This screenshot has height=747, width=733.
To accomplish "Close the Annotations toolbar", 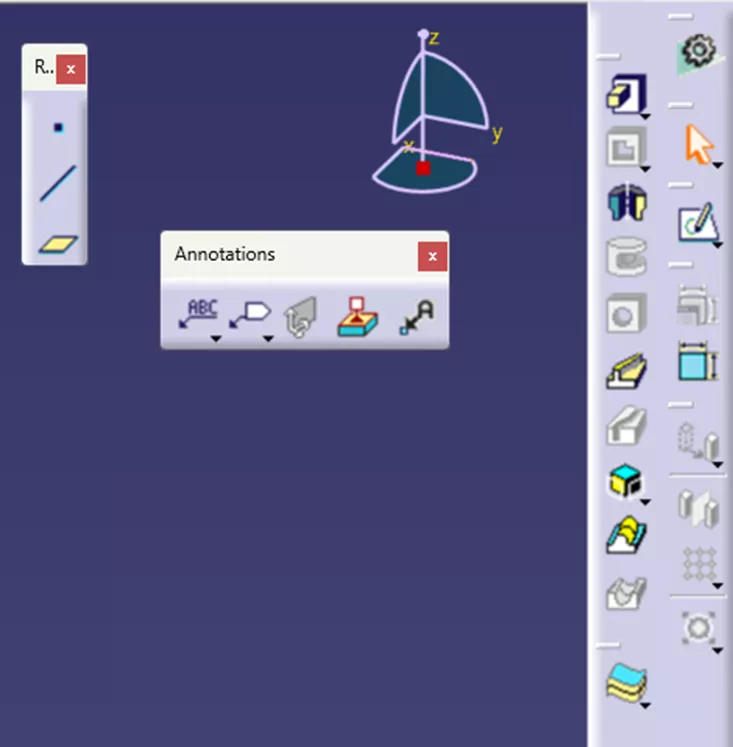I will click(432, 257).
